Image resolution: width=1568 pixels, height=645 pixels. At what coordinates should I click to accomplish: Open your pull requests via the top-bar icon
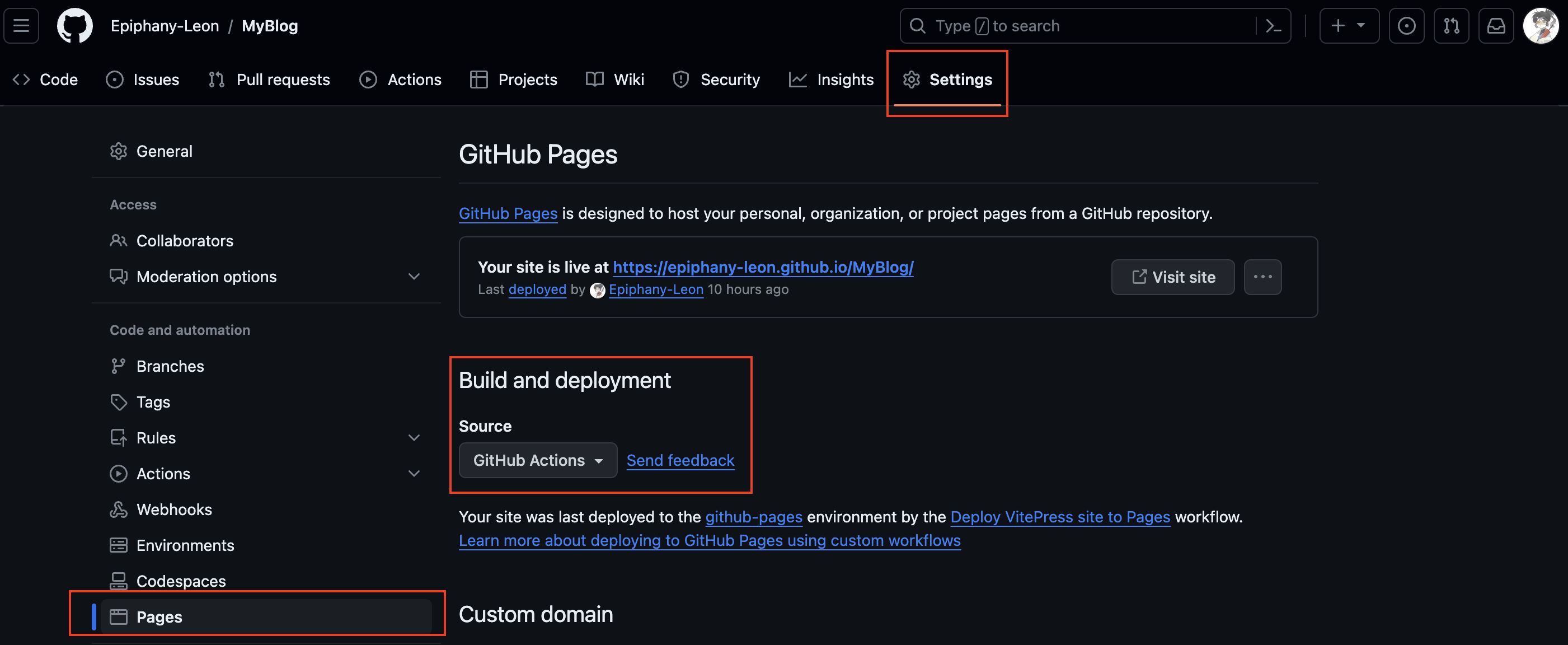1451,26
